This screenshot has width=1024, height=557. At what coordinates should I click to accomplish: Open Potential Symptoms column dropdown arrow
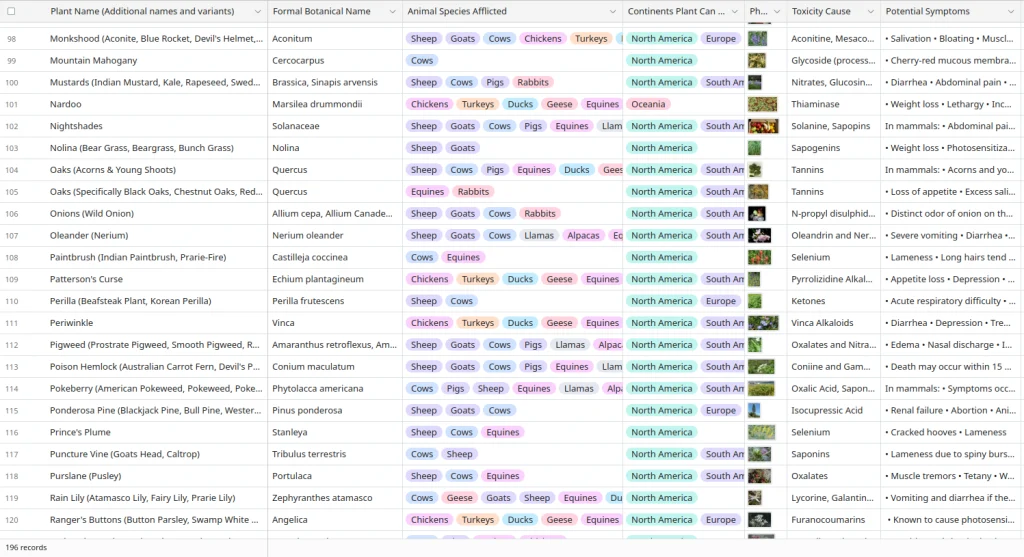1012,12
